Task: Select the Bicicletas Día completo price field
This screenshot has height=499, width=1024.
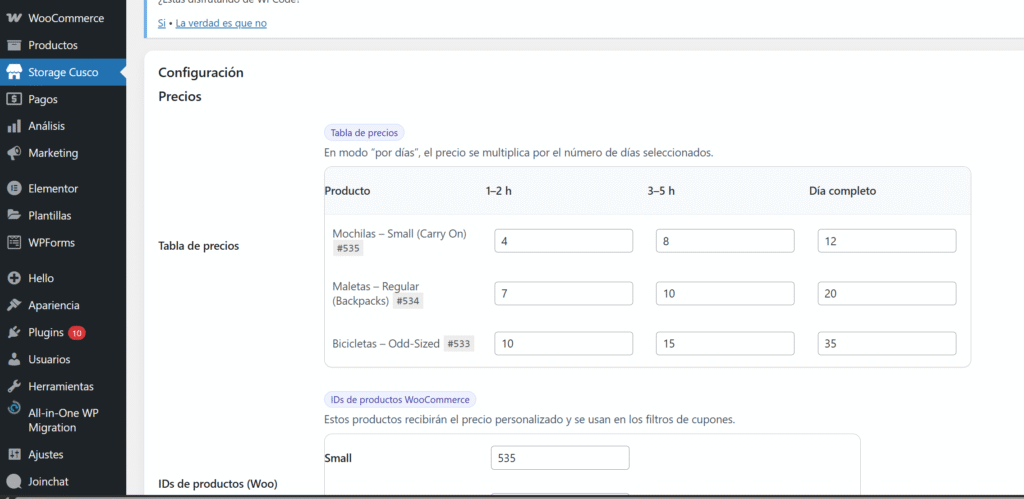Action: point(886,344)
